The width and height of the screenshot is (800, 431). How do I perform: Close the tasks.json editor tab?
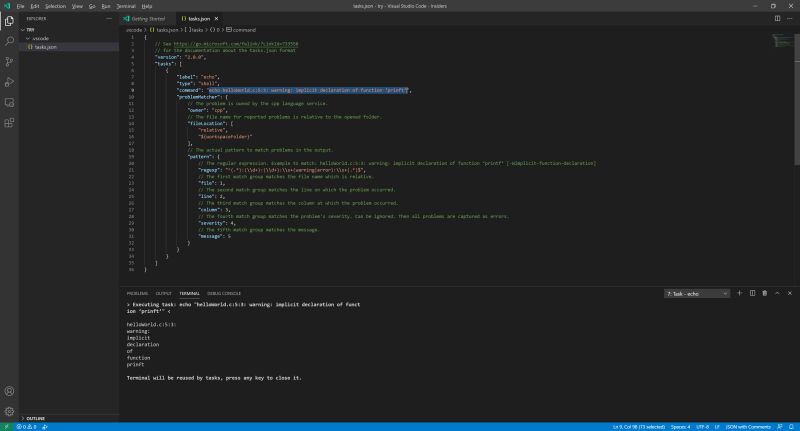[216, 18]
